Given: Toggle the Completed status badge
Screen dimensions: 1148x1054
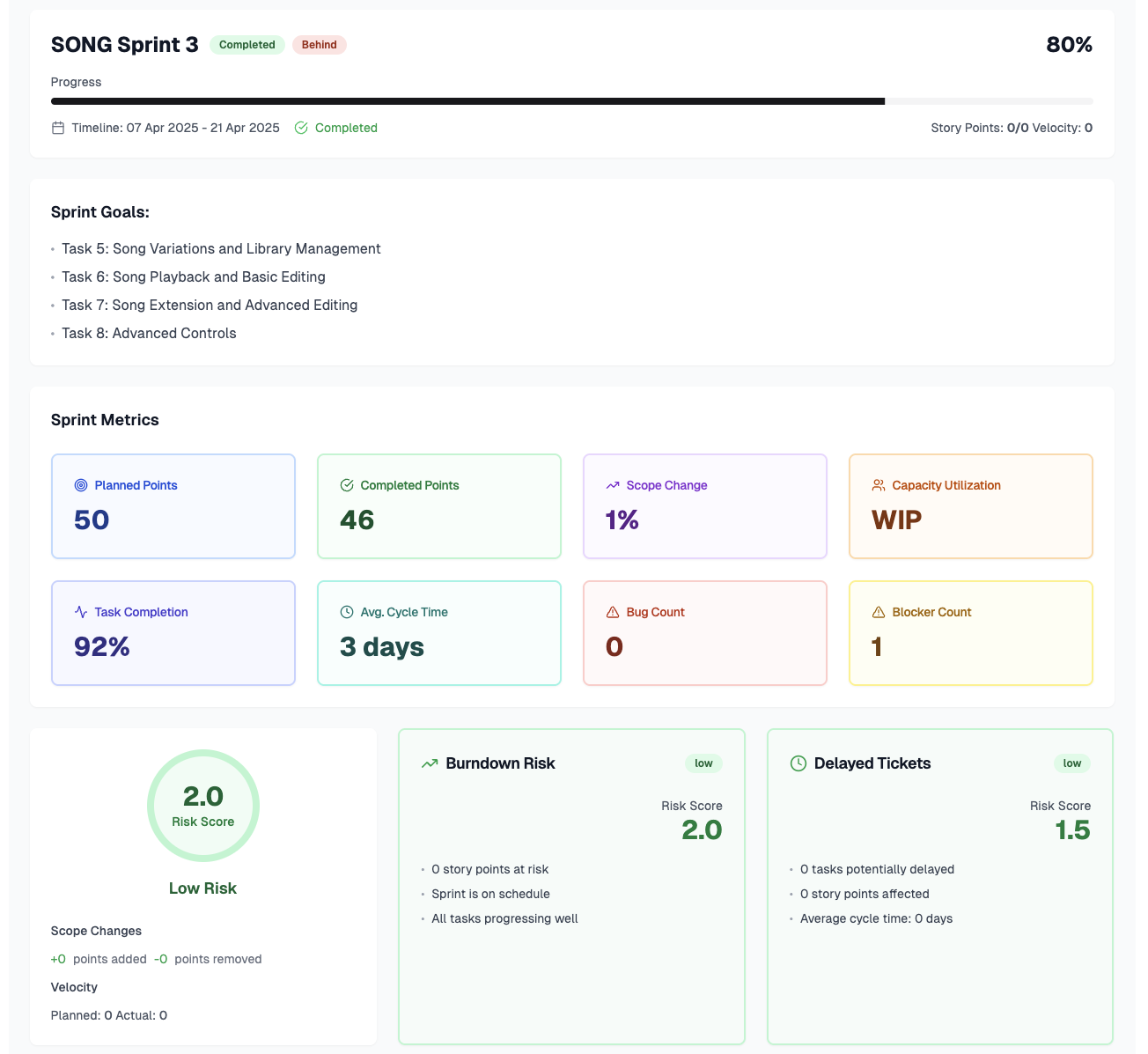Looking at the screenshot, I should [x=247, y=44].
